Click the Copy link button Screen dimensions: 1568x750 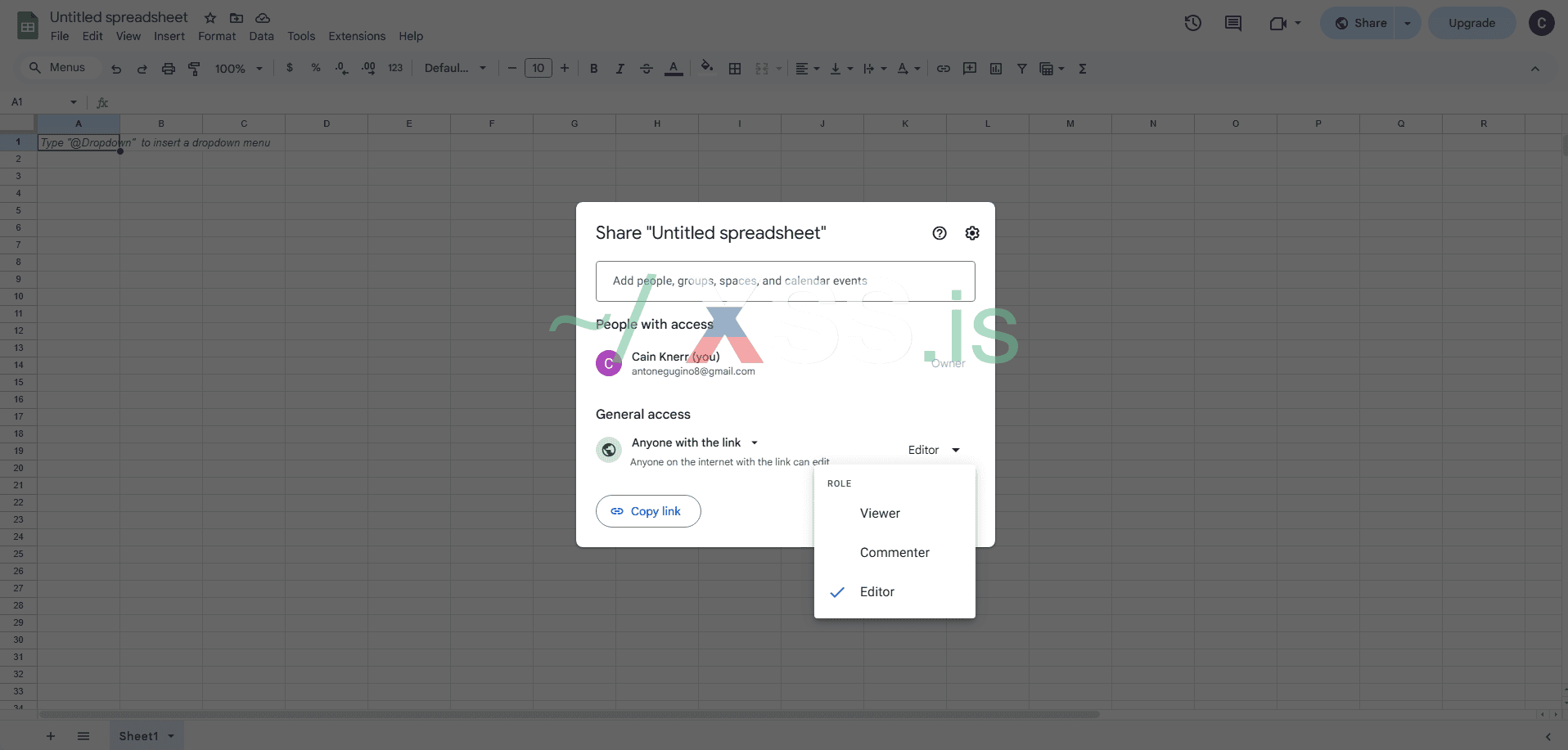click(x=648, y=511)
